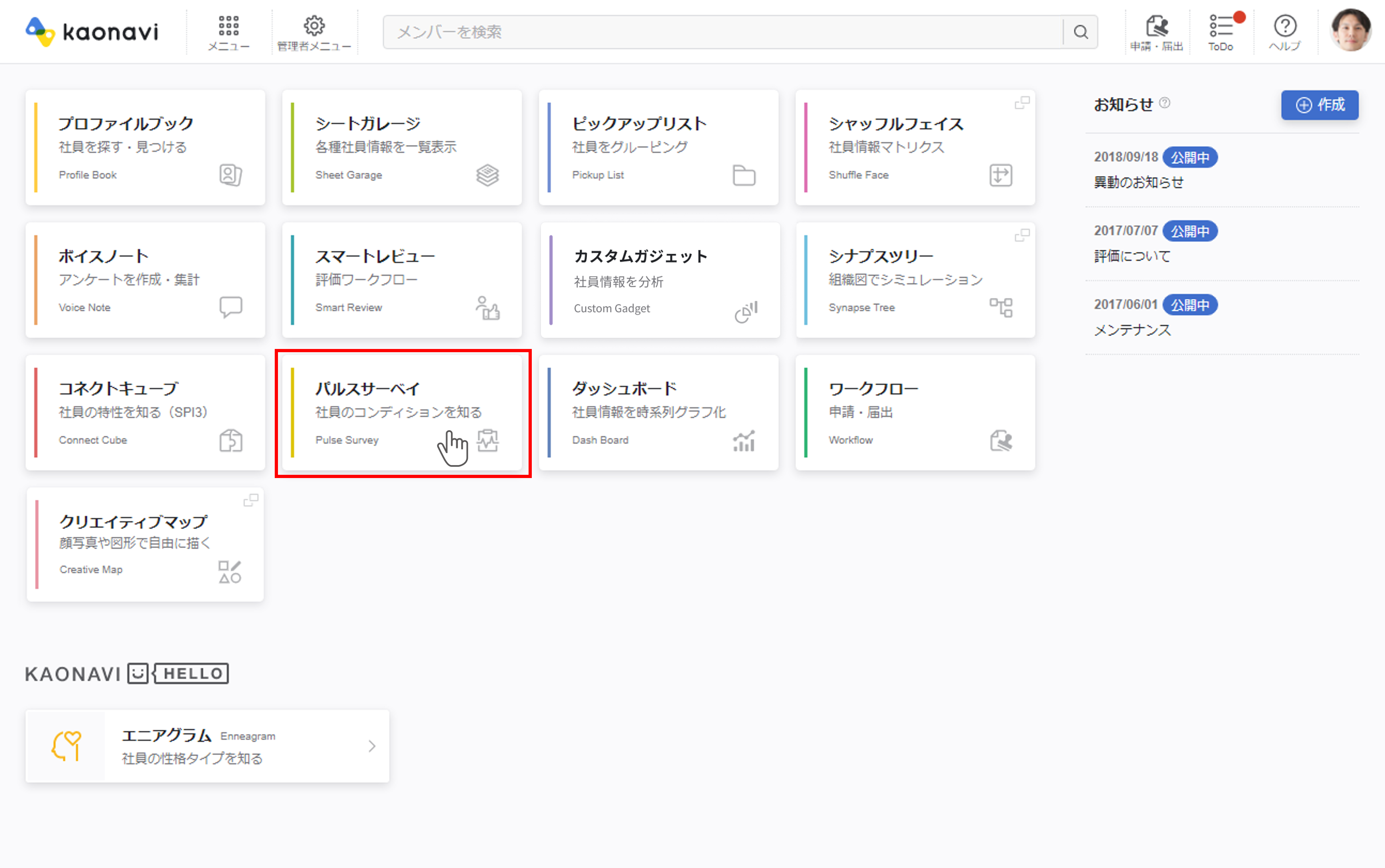
Task: Open the admin menu gear icon
Action: [x=314, y=26]
